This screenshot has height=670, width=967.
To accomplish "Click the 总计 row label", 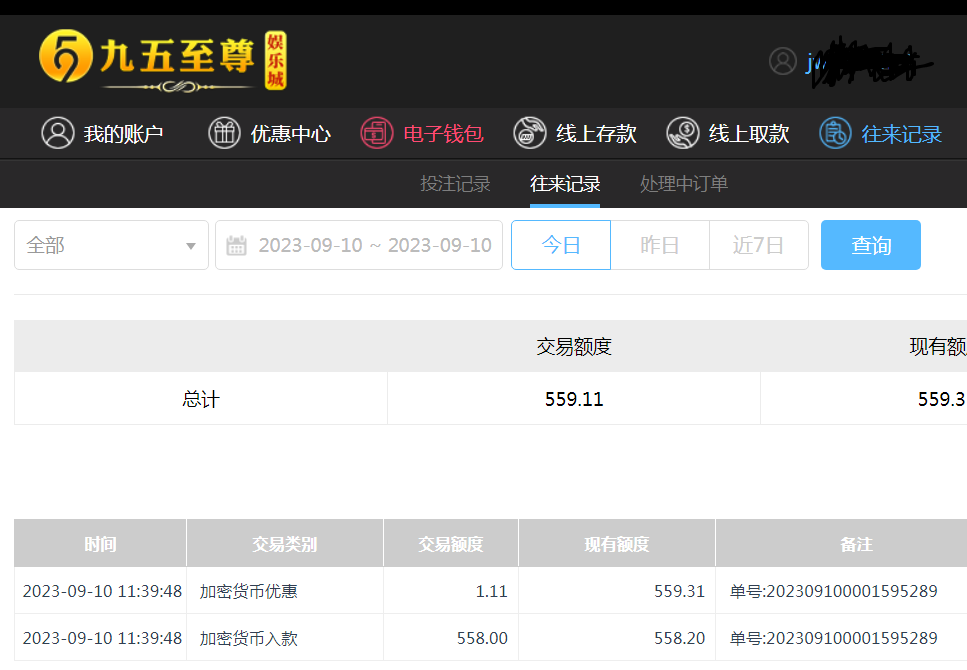I will [x=201, y=399].
